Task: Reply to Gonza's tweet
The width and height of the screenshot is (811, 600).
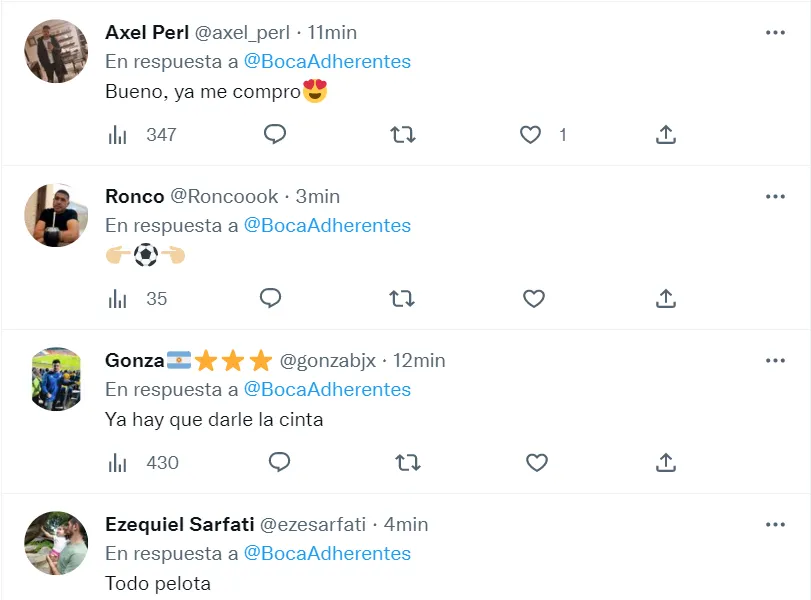Action: click(x=279, y=462)
